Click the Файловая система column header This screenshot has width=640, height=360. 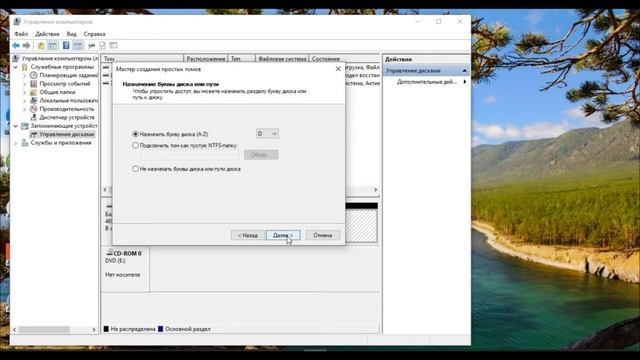click(282, 59)
